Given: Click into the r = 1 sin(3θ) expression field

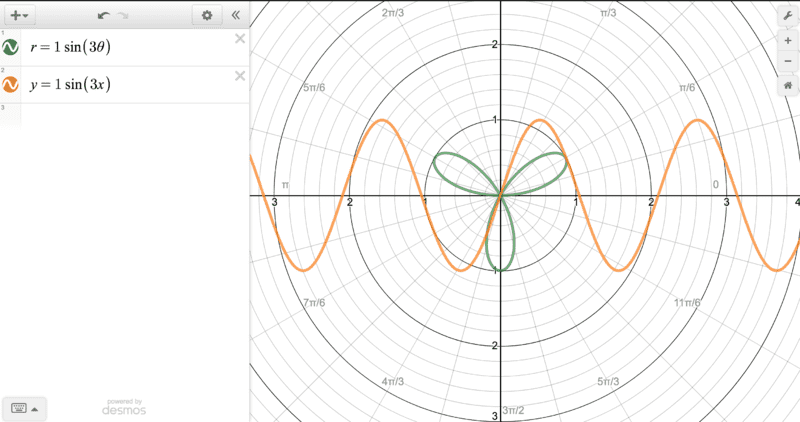Looking at the screenshot, I should pos(130,48).
